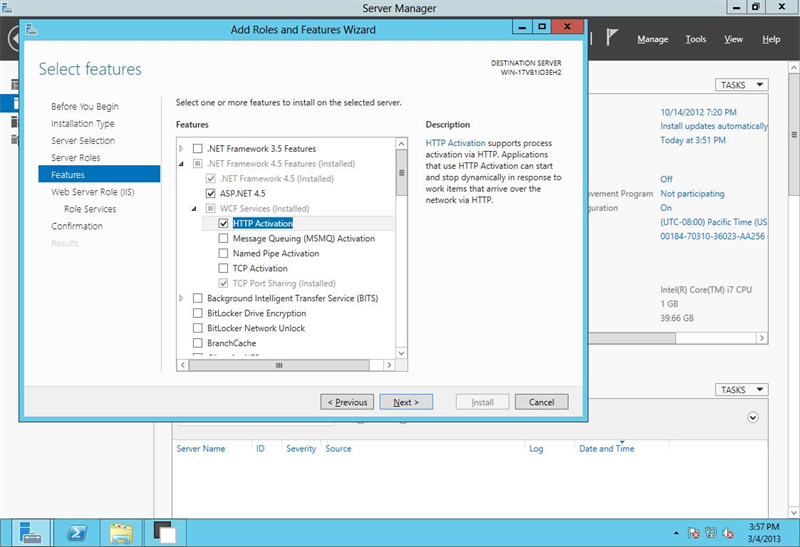Click the Action Center tray flag icon
This screenshot has width=800, height=547.
(x=693, y=533)
